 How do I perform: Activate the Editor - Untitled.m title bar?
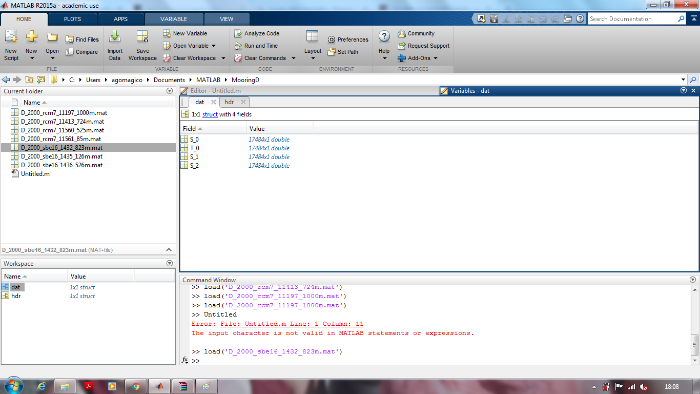[x=309, y=91]
